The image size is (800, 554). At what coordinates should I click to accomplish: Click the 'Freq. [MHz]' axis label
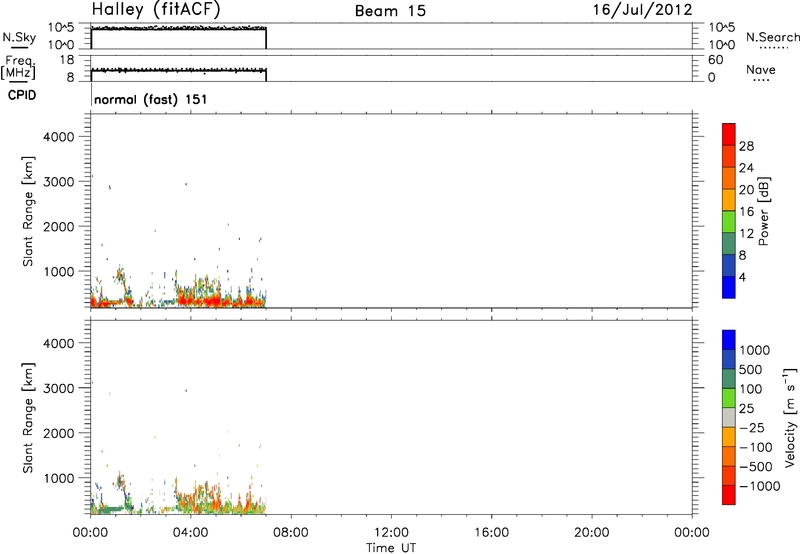pos(19,68)
